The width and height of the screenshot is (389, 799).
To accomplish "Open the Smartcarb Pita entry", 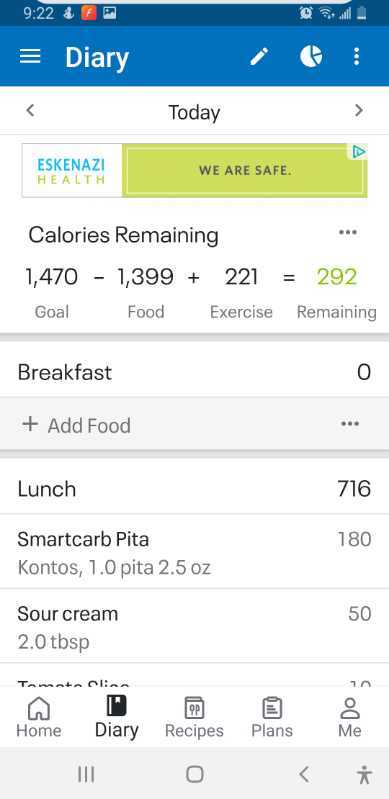I will pyautogui.click(x=194, y=551).
